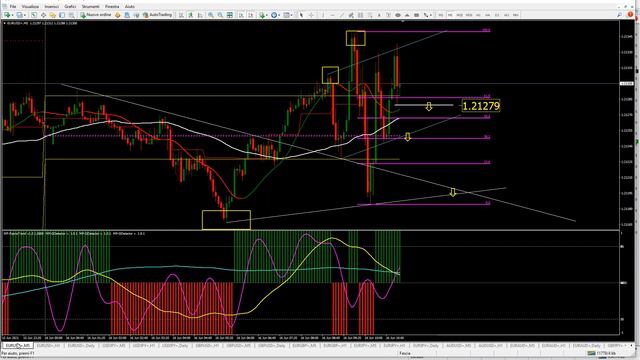Switch chart to candlesticks type
640x360 pixels.
coord(190,15)
